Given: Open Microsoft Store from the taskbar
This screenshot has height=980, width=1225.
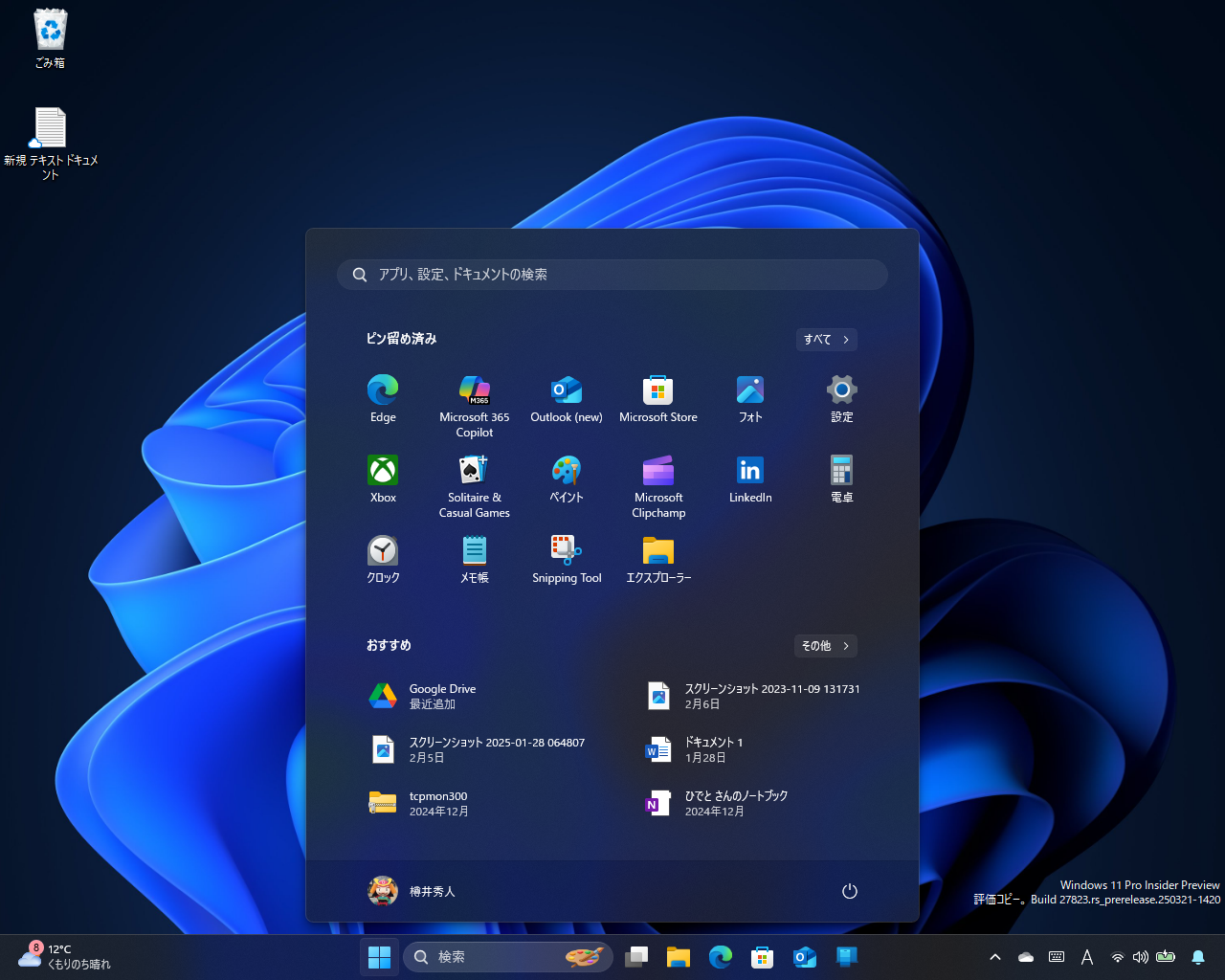Looking at the screenshot, I should [763, 957].
